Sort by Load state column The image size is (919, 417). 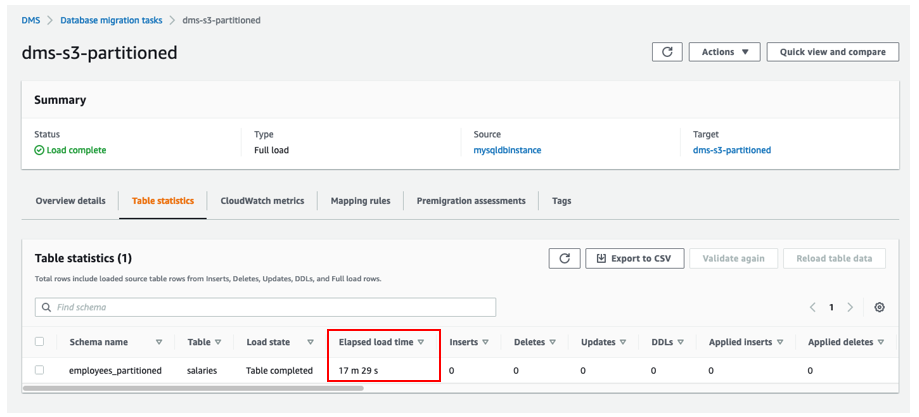pyautogui.click(x=311, y=342)
